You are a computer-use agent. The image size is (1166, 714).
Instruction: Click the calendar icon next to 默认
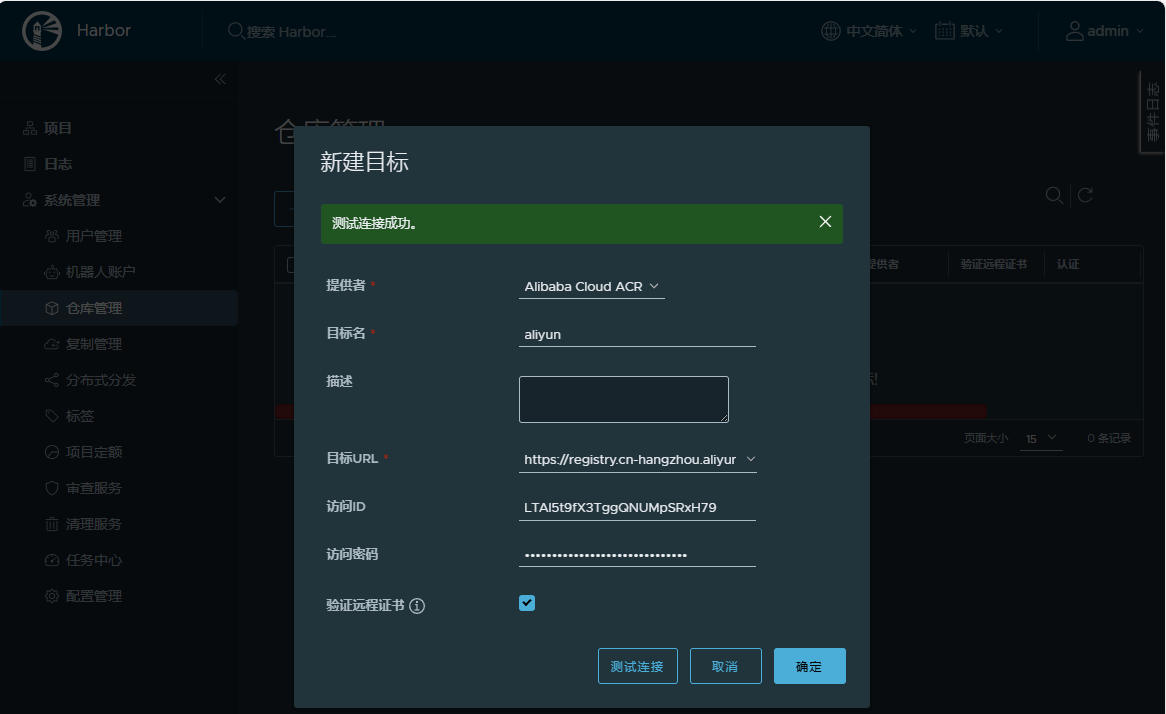click(944, 31)
